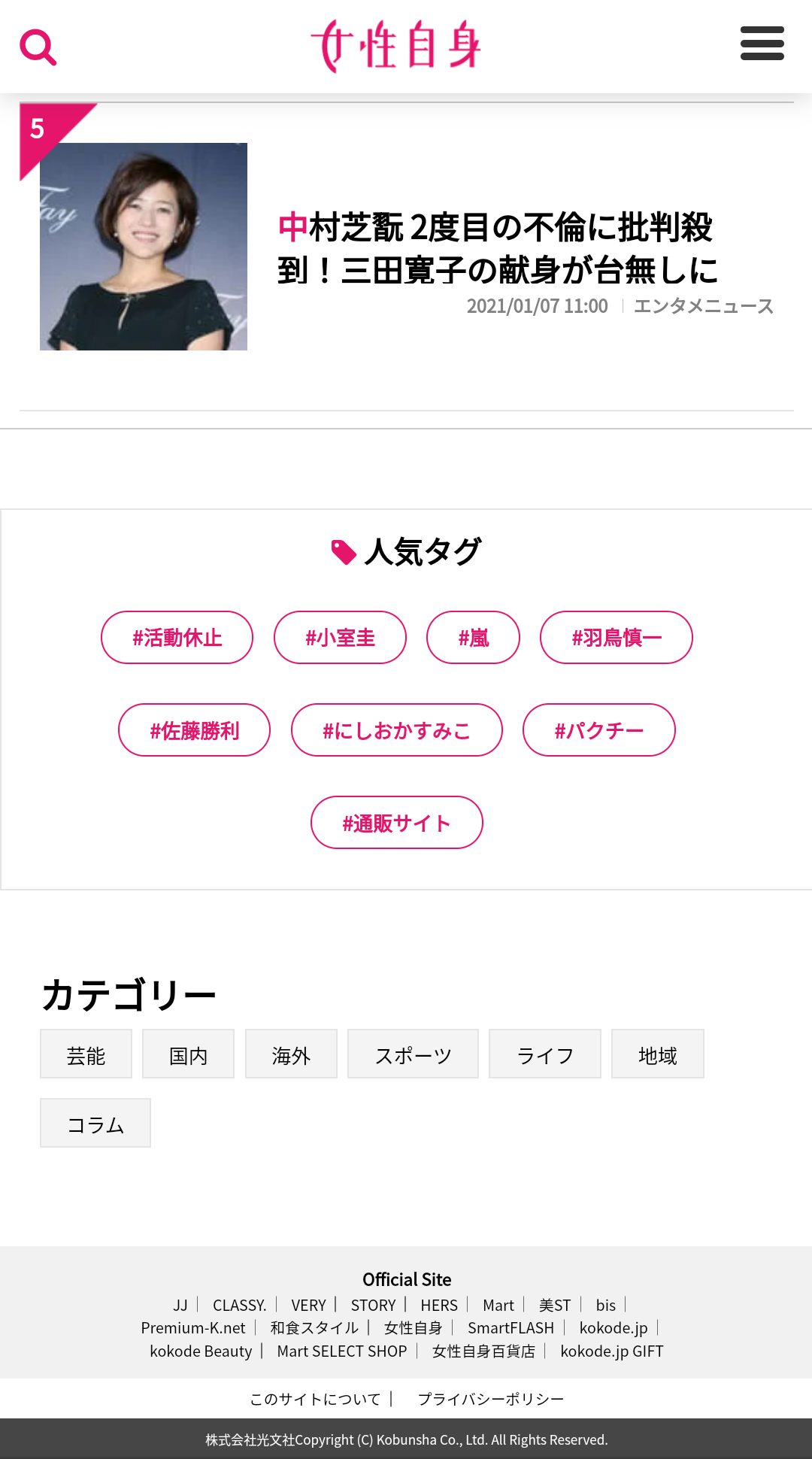This screenshot has height=1459, width=812.
Task: Open the hamburger menu
Action: click(x=762, y=44)
